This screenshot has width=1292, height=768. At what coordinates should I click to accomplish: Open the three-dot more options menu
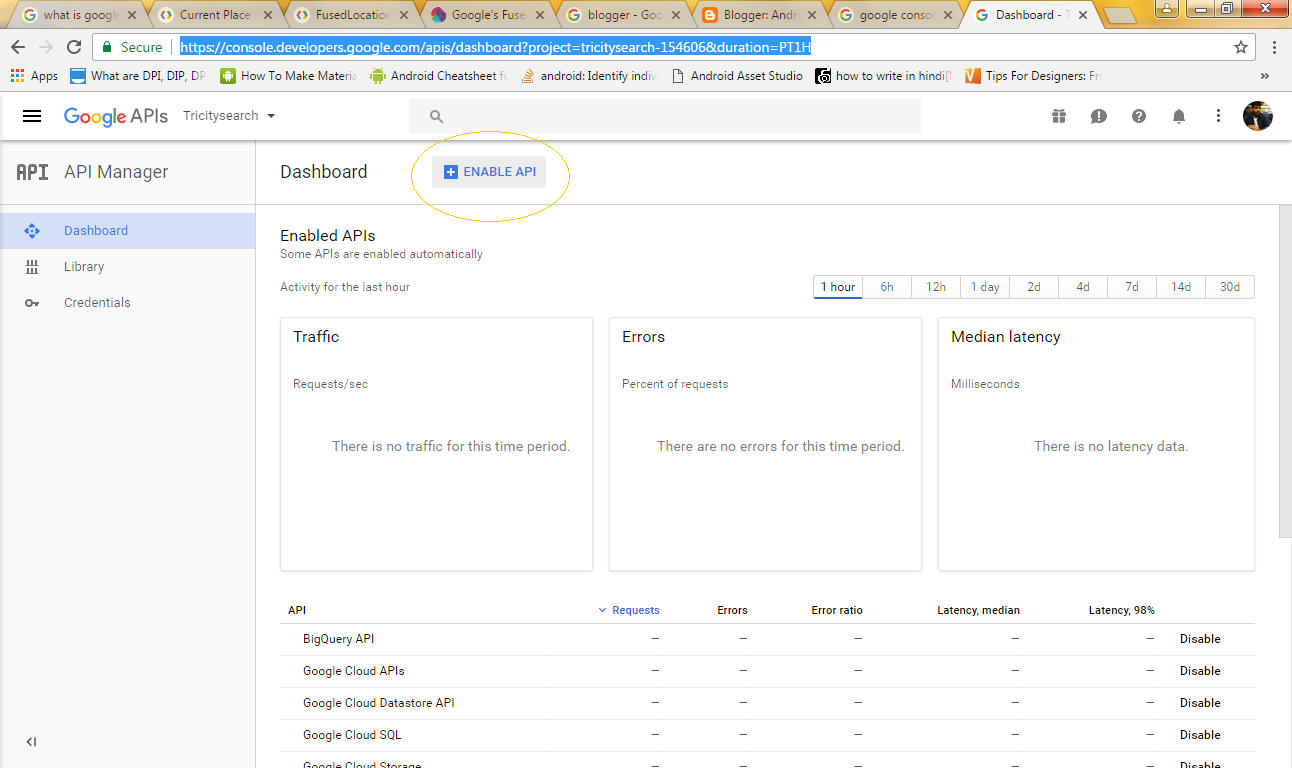pos(1218,116)
